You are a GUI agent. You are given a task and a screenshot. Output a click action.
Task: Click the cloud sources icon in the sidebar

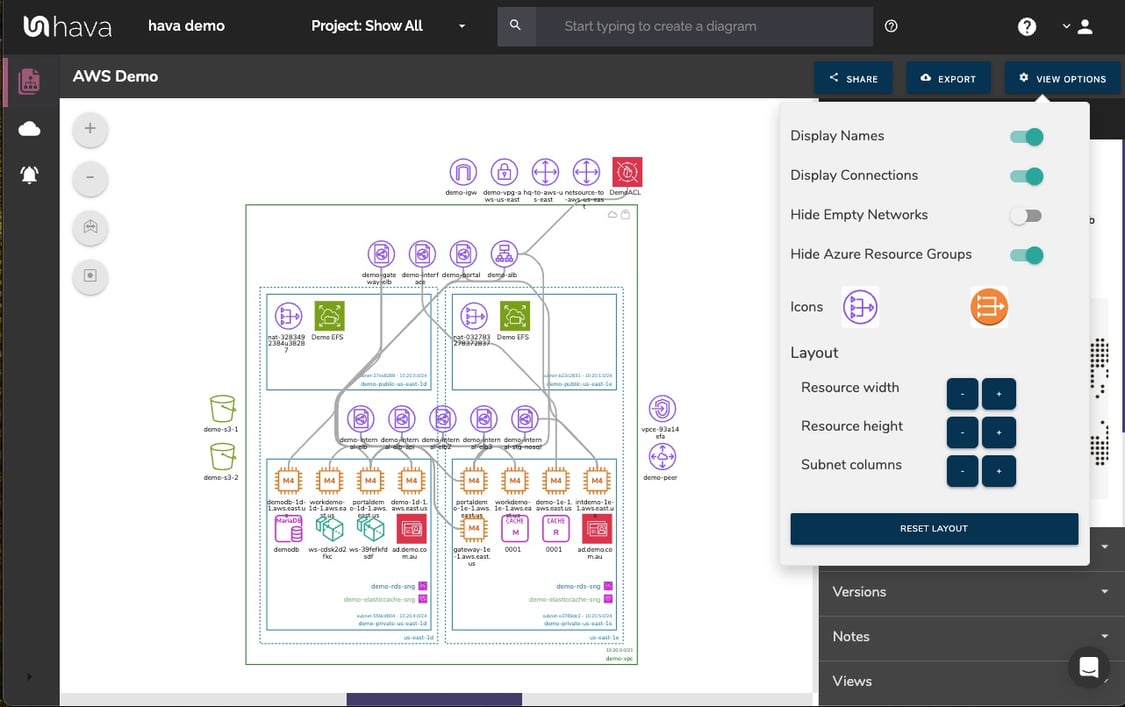pos(29,128)
